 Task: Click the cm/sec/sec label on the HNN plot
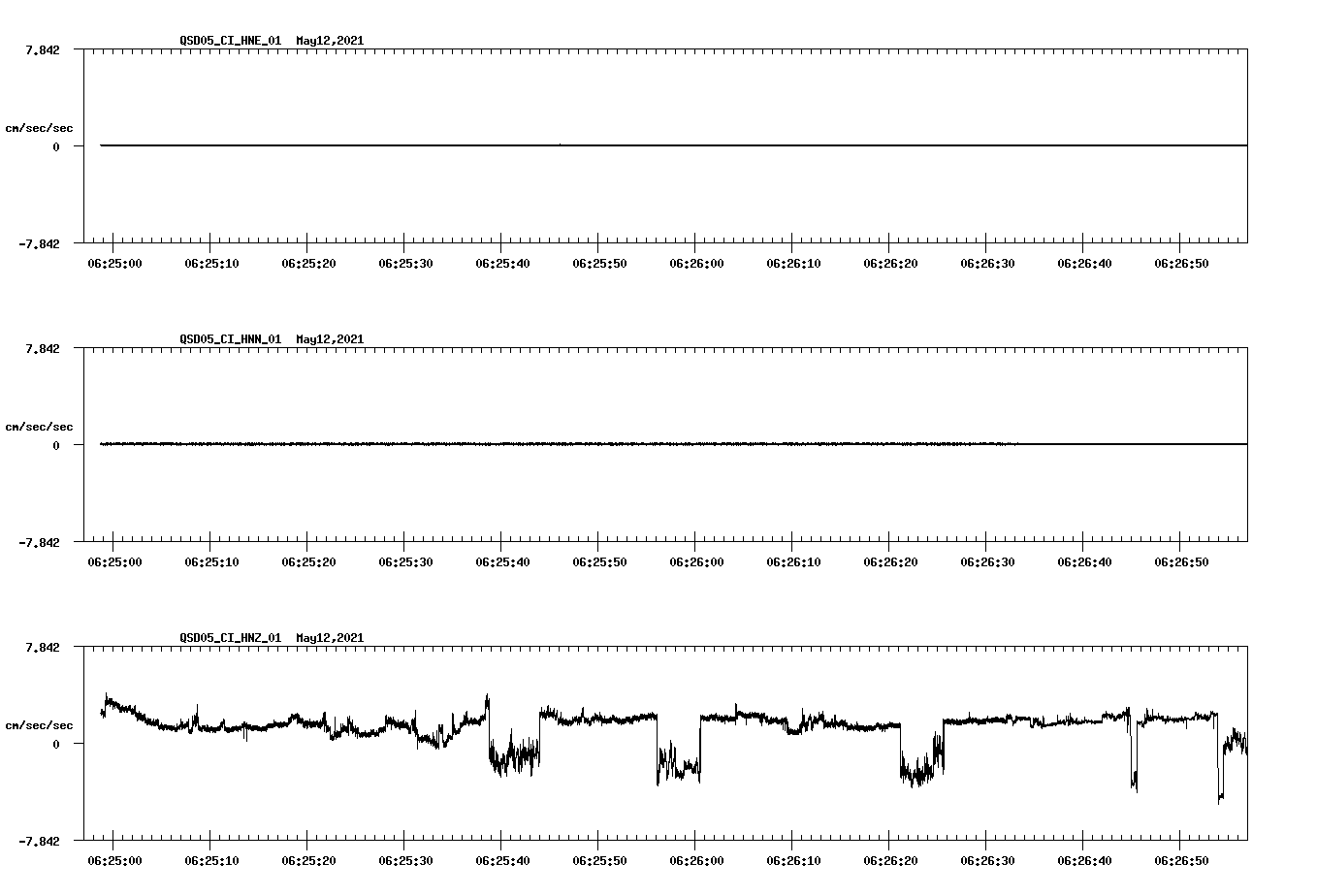coord(40,426)
